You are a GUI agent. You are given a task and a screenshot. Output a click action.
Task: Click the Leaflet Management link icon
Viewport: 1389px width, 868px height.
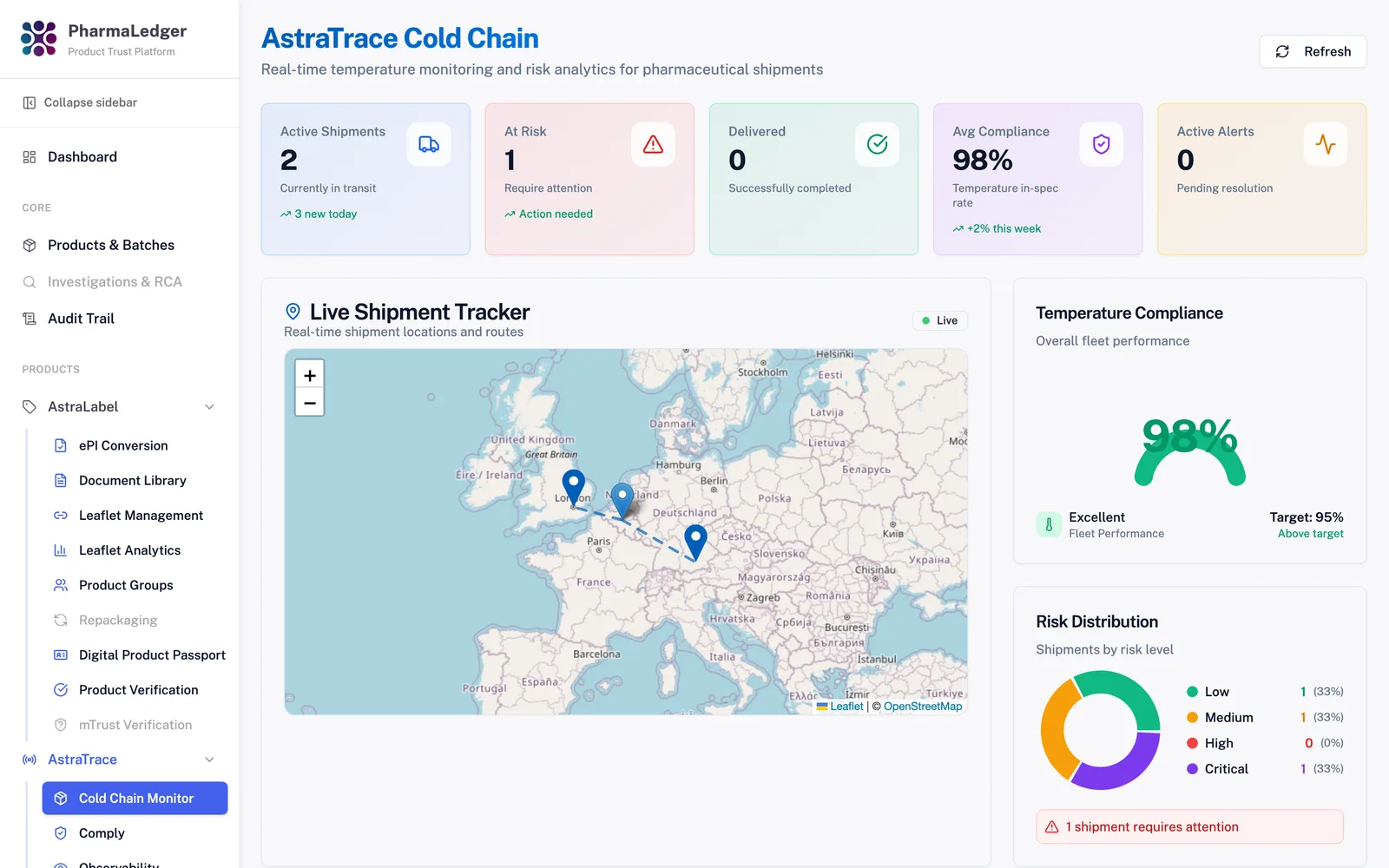click(61, 516)
